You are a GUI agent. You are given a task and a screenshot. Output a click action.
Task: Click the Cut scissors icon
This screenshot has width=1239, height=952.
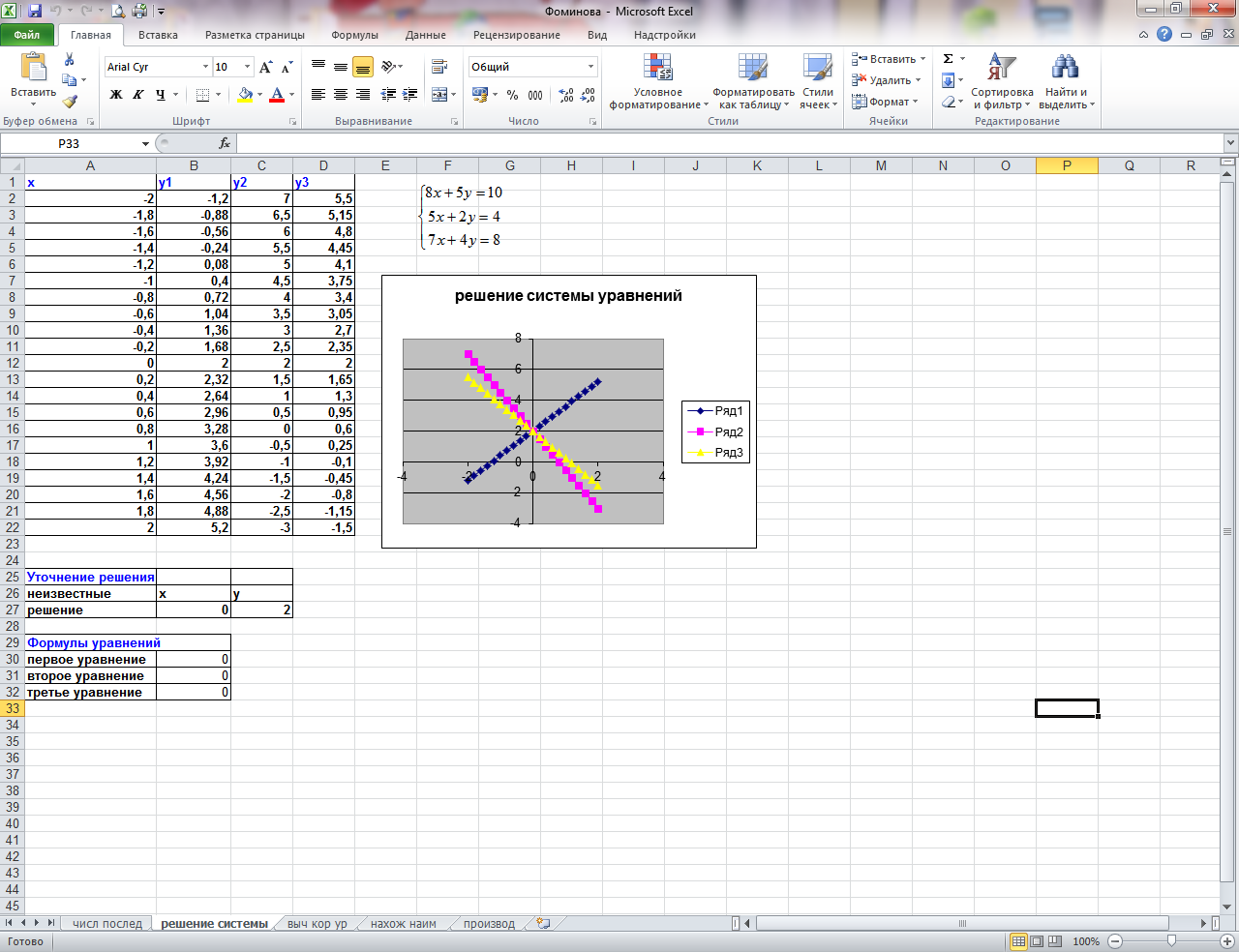70,60
